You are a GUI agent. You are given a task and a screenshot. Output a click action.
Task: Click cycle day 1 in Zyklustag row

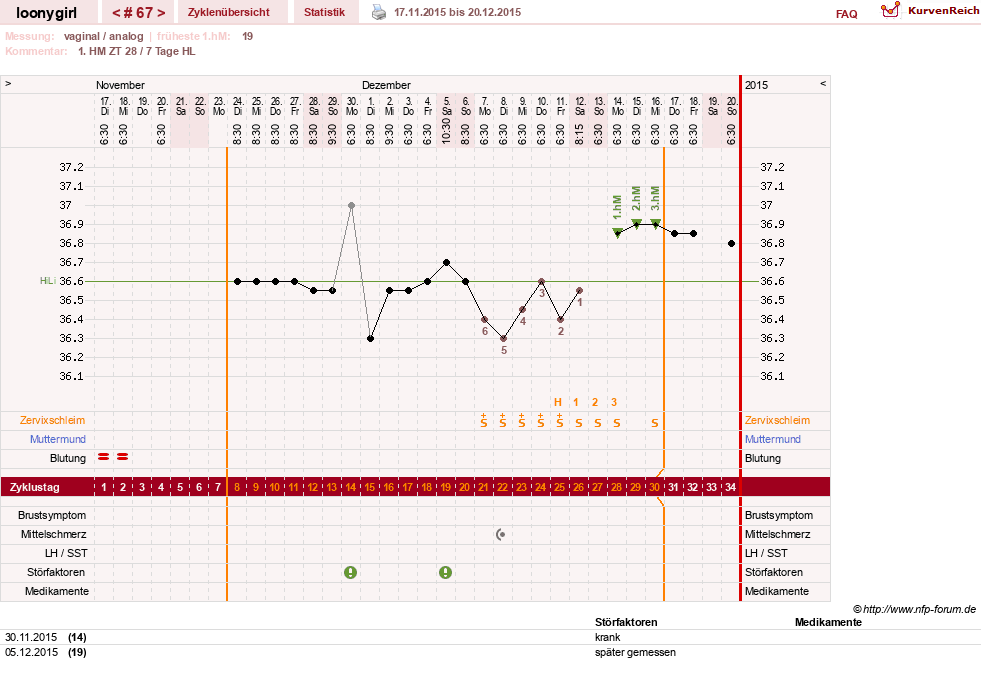click(x=104, y=487)
